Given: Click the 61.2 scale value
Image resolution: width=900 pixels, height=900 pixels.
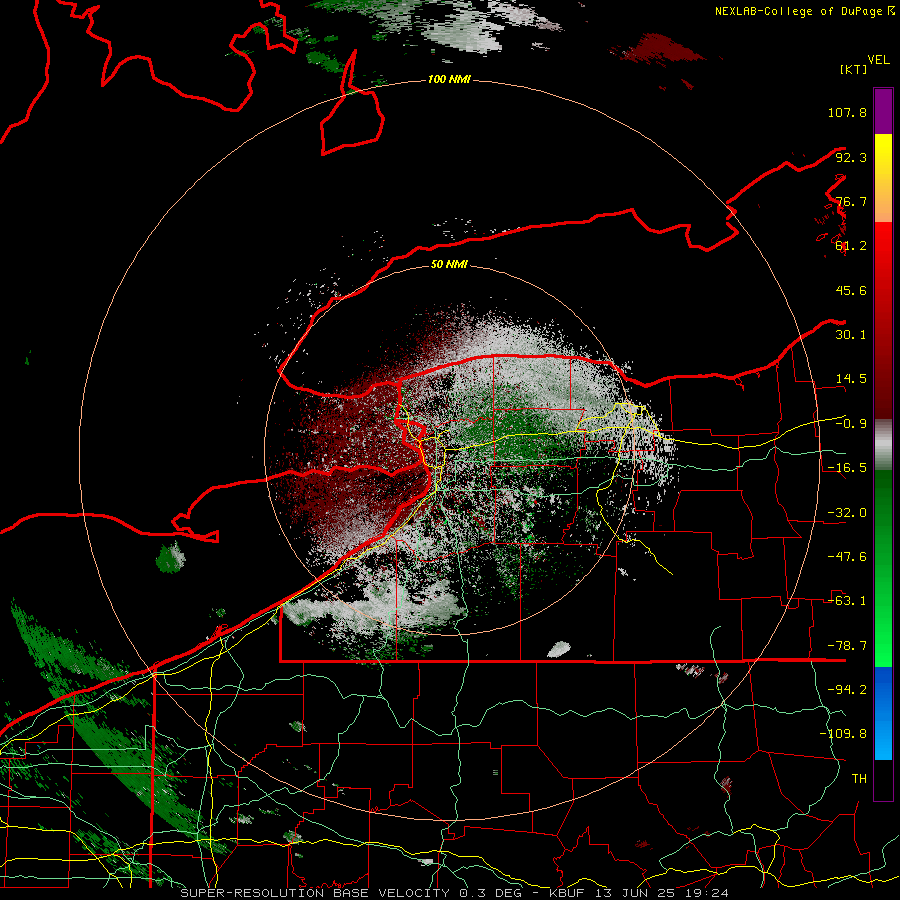Looking at the screenshot, I should tap(851, 246).
